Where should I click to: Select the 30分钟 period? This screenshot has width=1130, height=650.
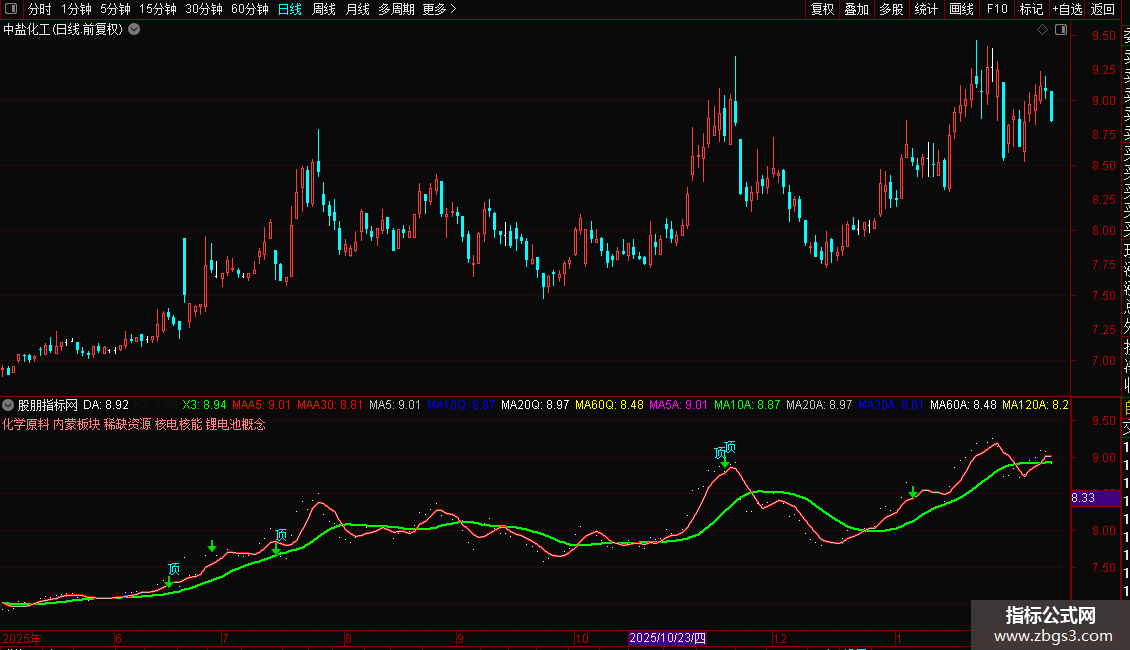[204, 9]
